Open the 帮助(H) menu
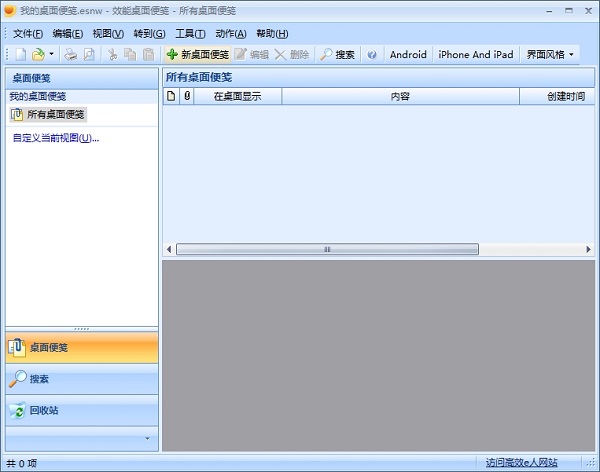The image size is (600, 472). [x=272, y=33]
